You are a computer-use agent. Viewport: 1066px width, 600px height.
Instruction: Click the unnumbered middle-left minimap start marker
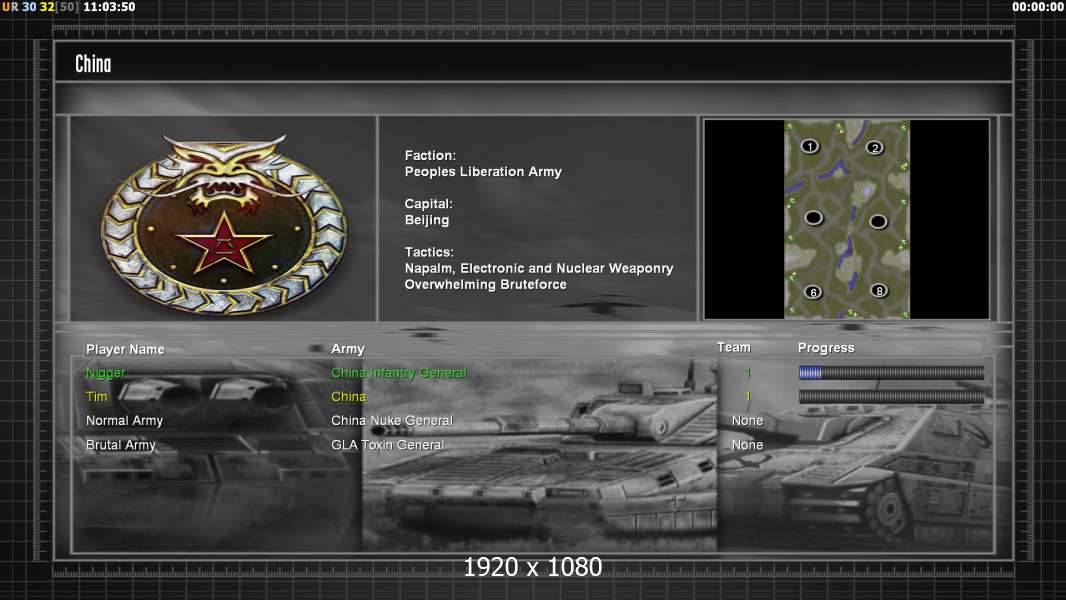[x=814, y=218]
